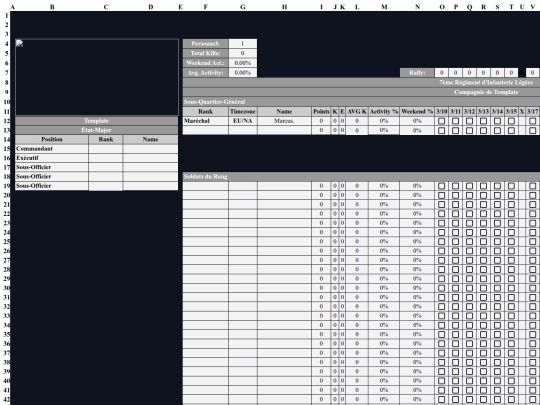
Task: Select the "Marcus." name cell
Action: pos(284,121)
